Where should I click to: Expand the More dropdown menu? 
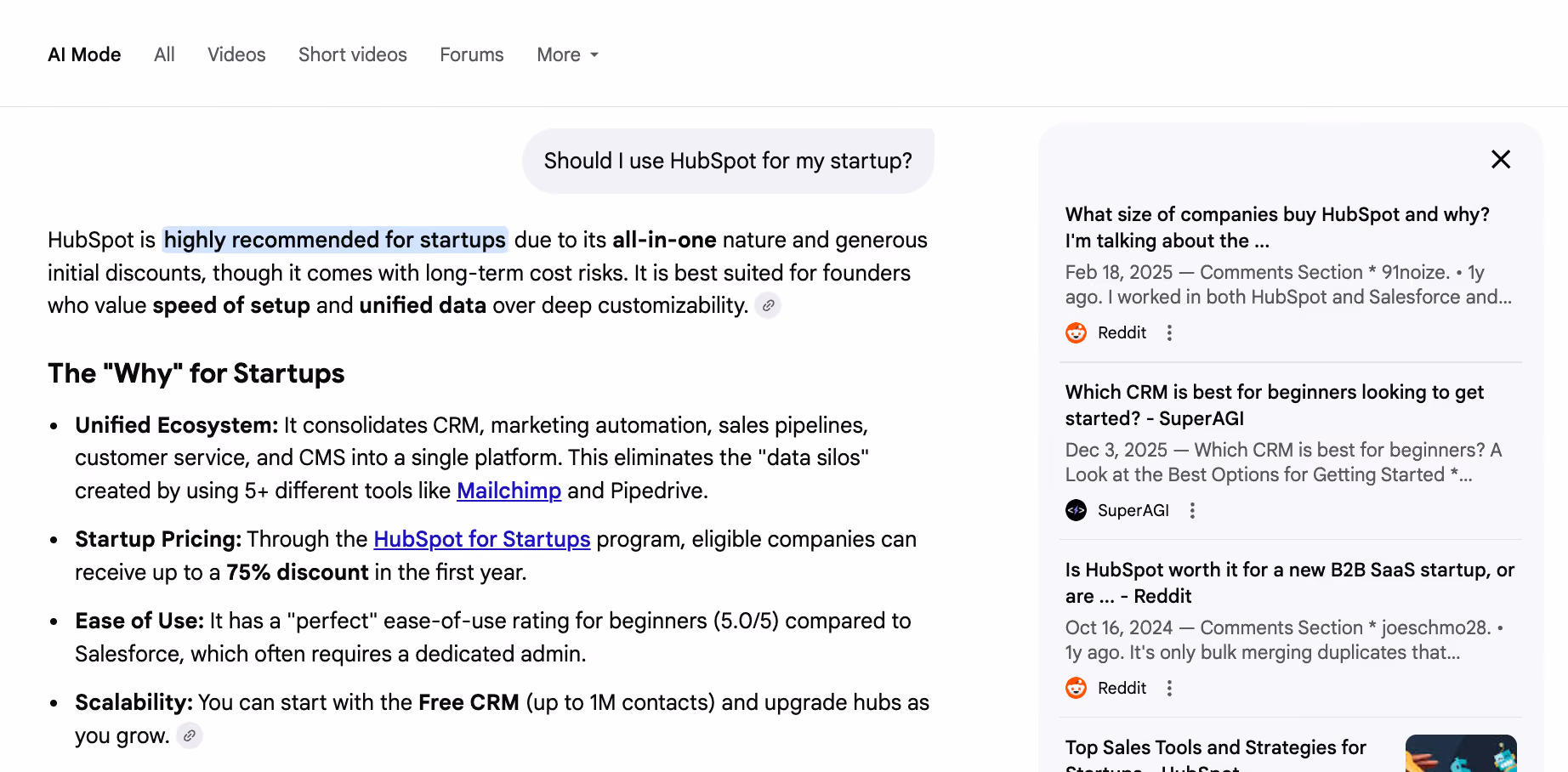pyautogui.click(x=568, y=54)
